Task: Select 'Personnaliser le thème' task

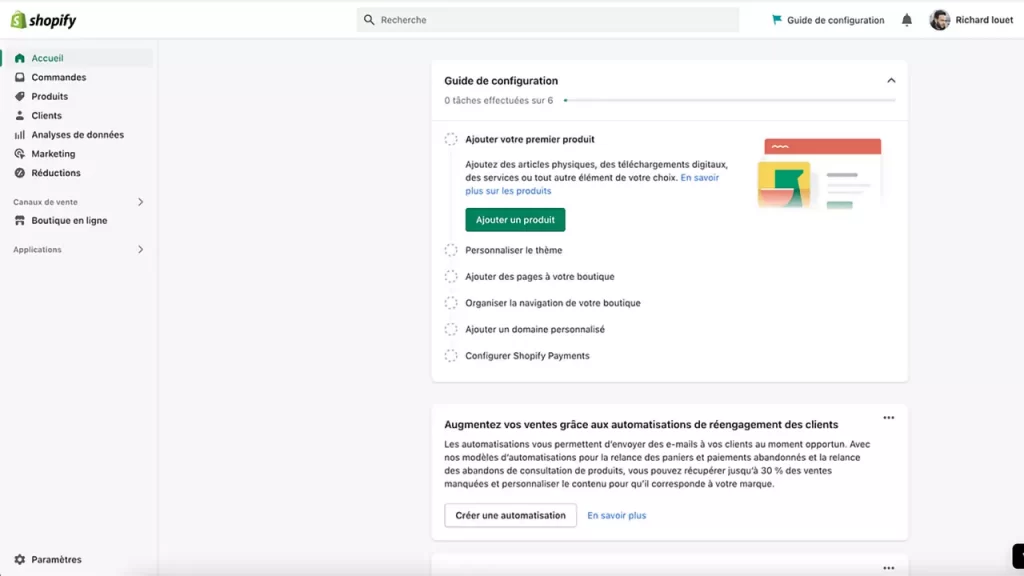Action: point(513,250)
